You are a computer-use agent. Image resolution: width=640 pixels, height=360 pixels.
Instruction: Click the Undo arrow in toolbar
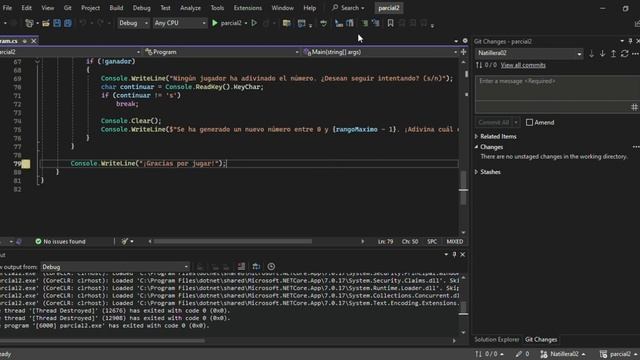(83, 23)
